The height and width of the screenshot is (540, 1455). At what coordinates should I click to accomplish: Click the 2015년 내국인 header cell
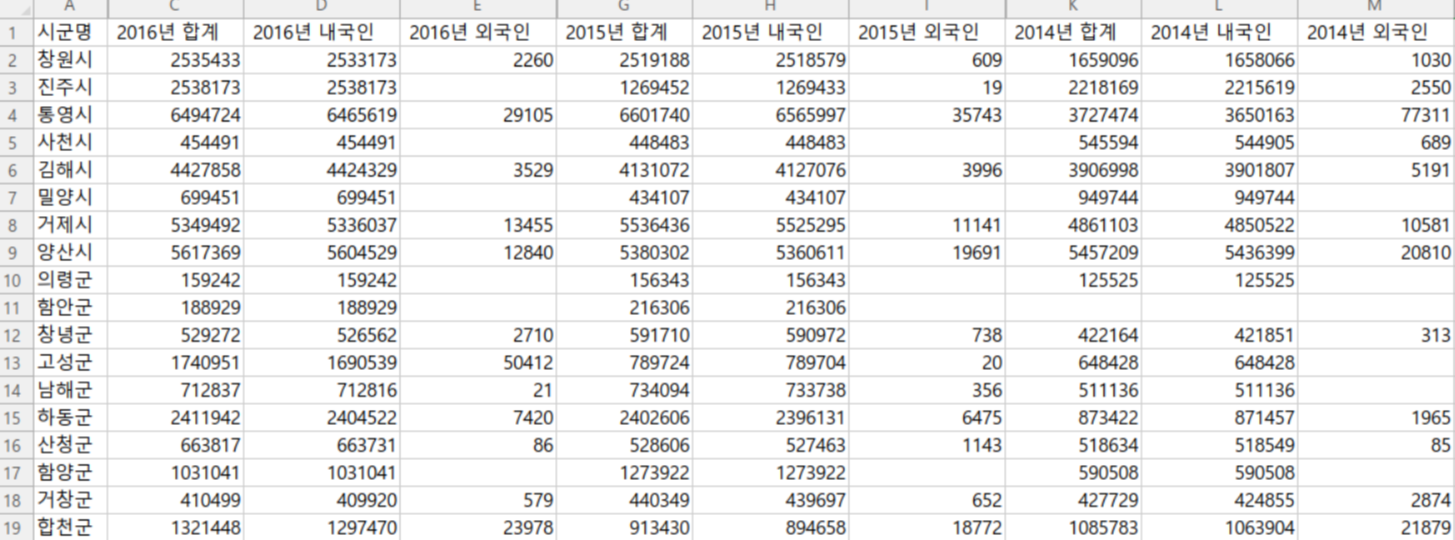click(x=771, y=32)
